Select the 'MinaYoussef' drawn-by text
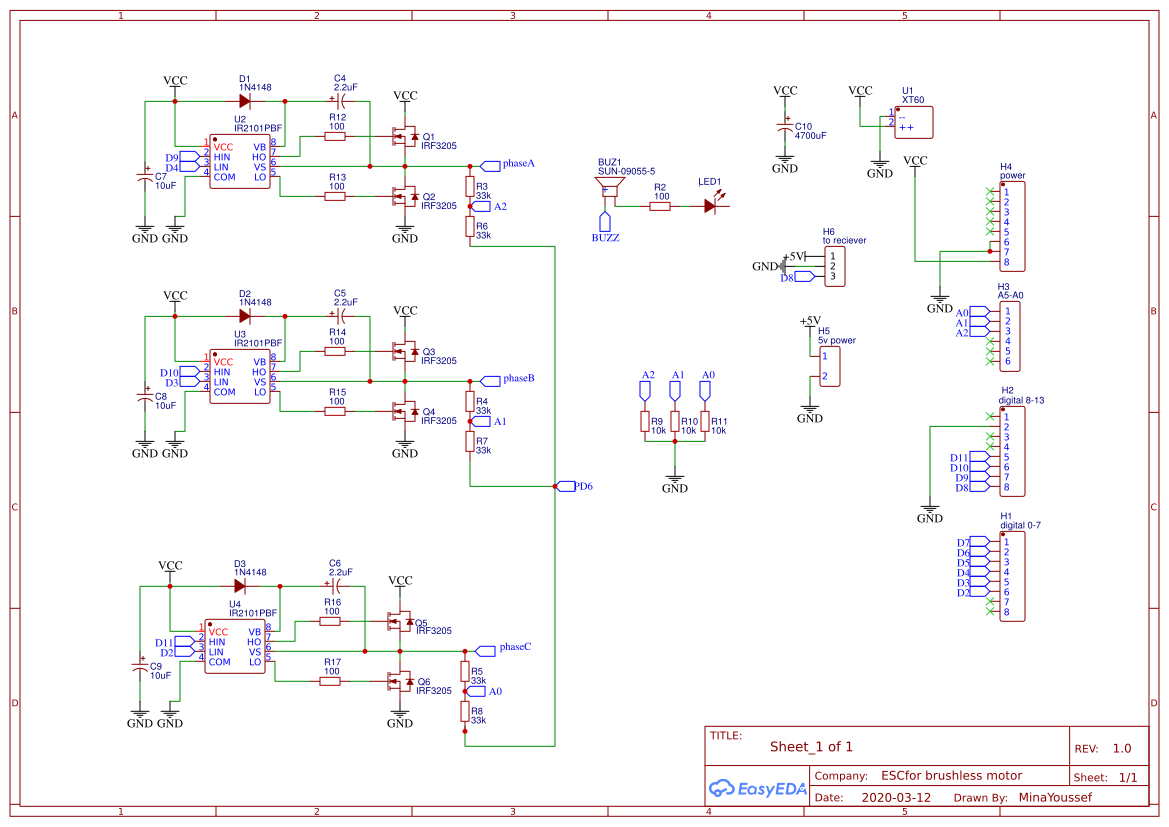Screen dimensions: 1169x827 pos(1056,797)
